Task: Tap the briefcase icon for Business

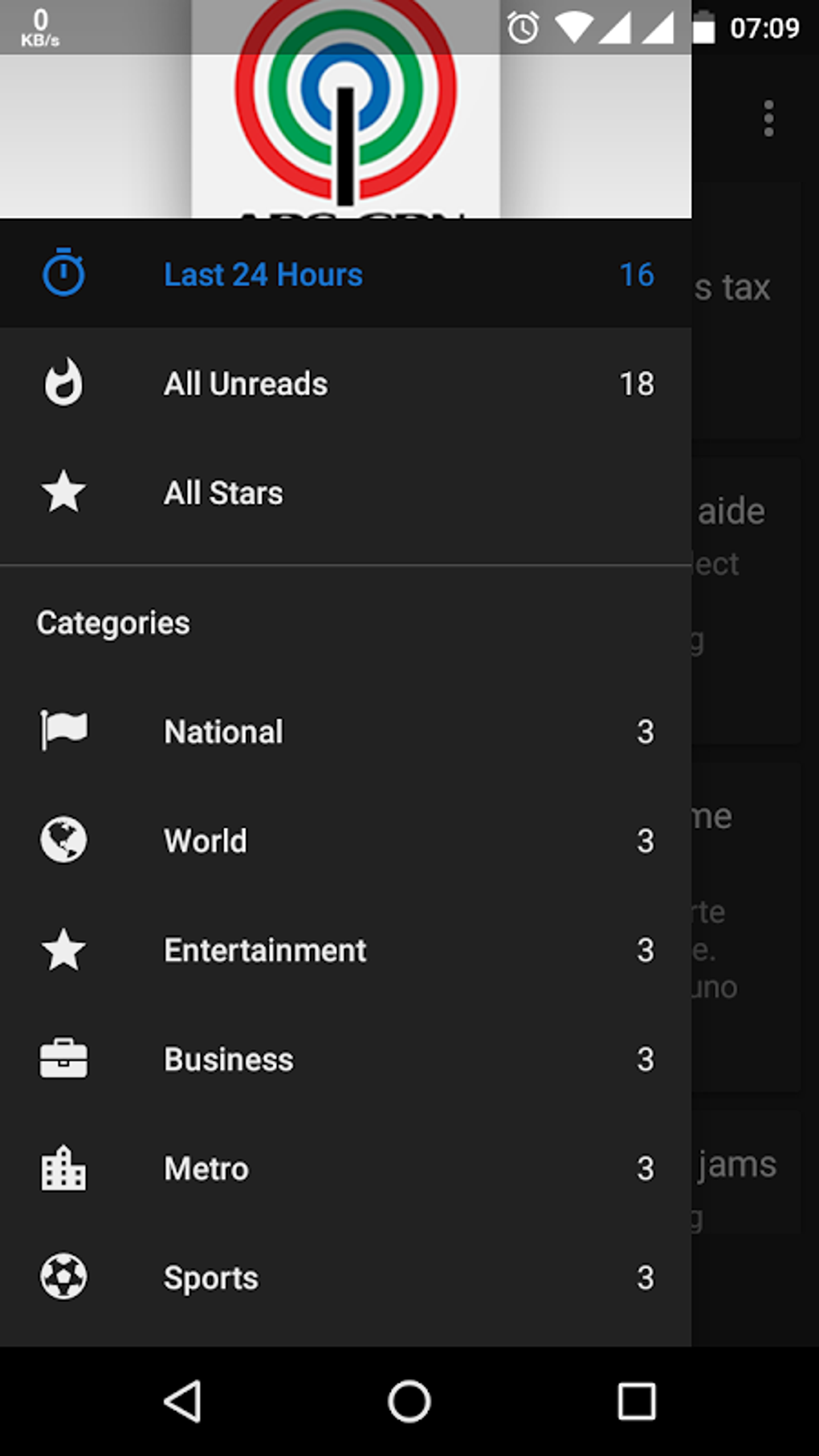Action: (x=63, y=1058)
